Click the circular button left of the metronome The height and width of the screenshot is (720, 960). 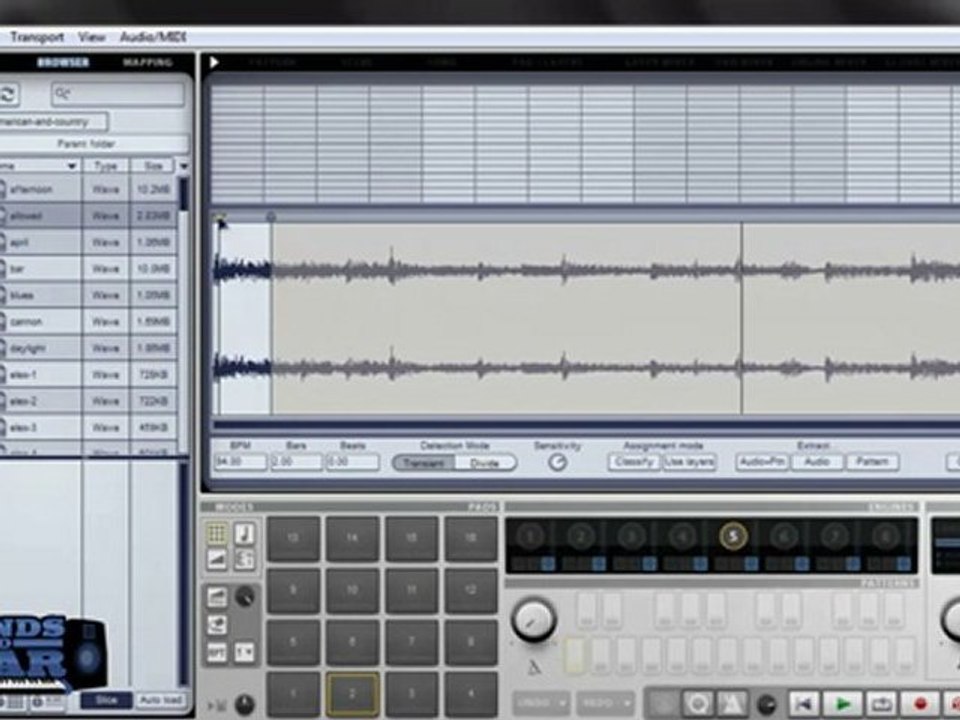(x=698, y=704)
